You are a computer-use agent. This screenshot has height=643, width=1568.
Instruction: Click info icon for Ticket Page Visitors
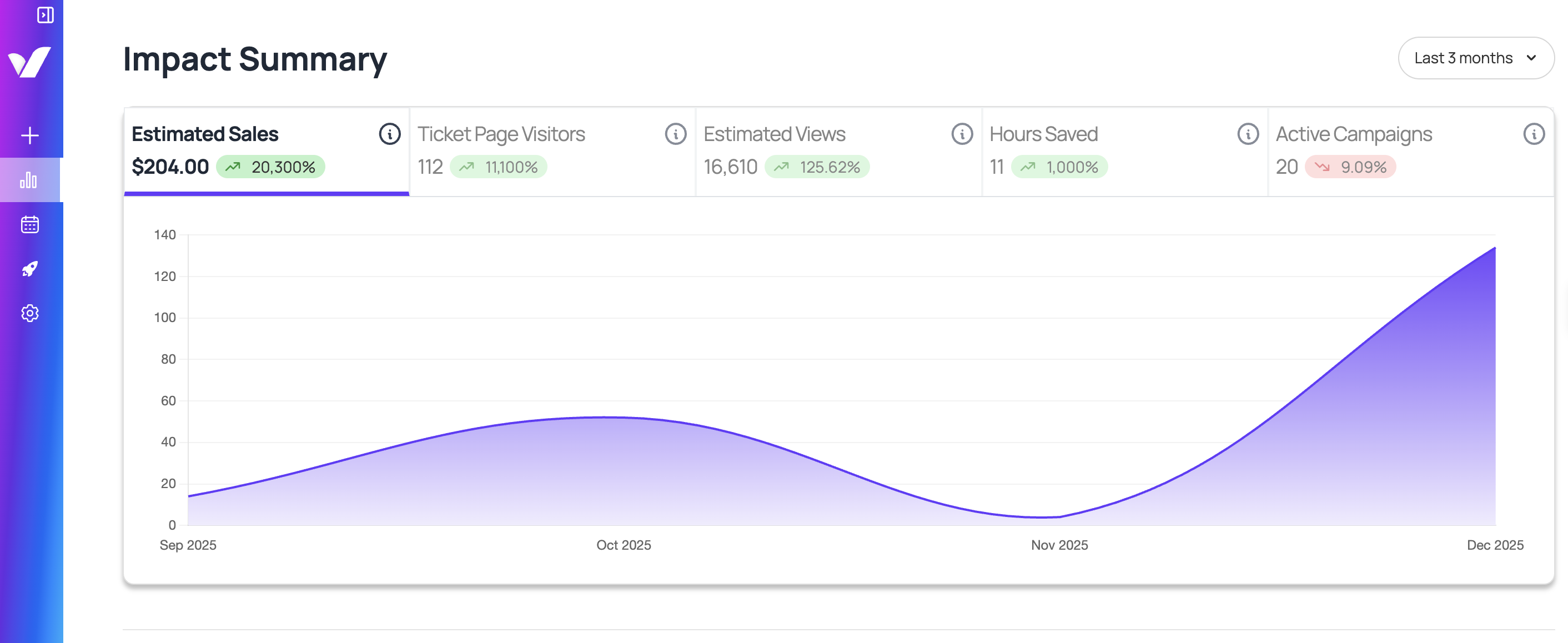pyautogui.click(x=676, y=134)
